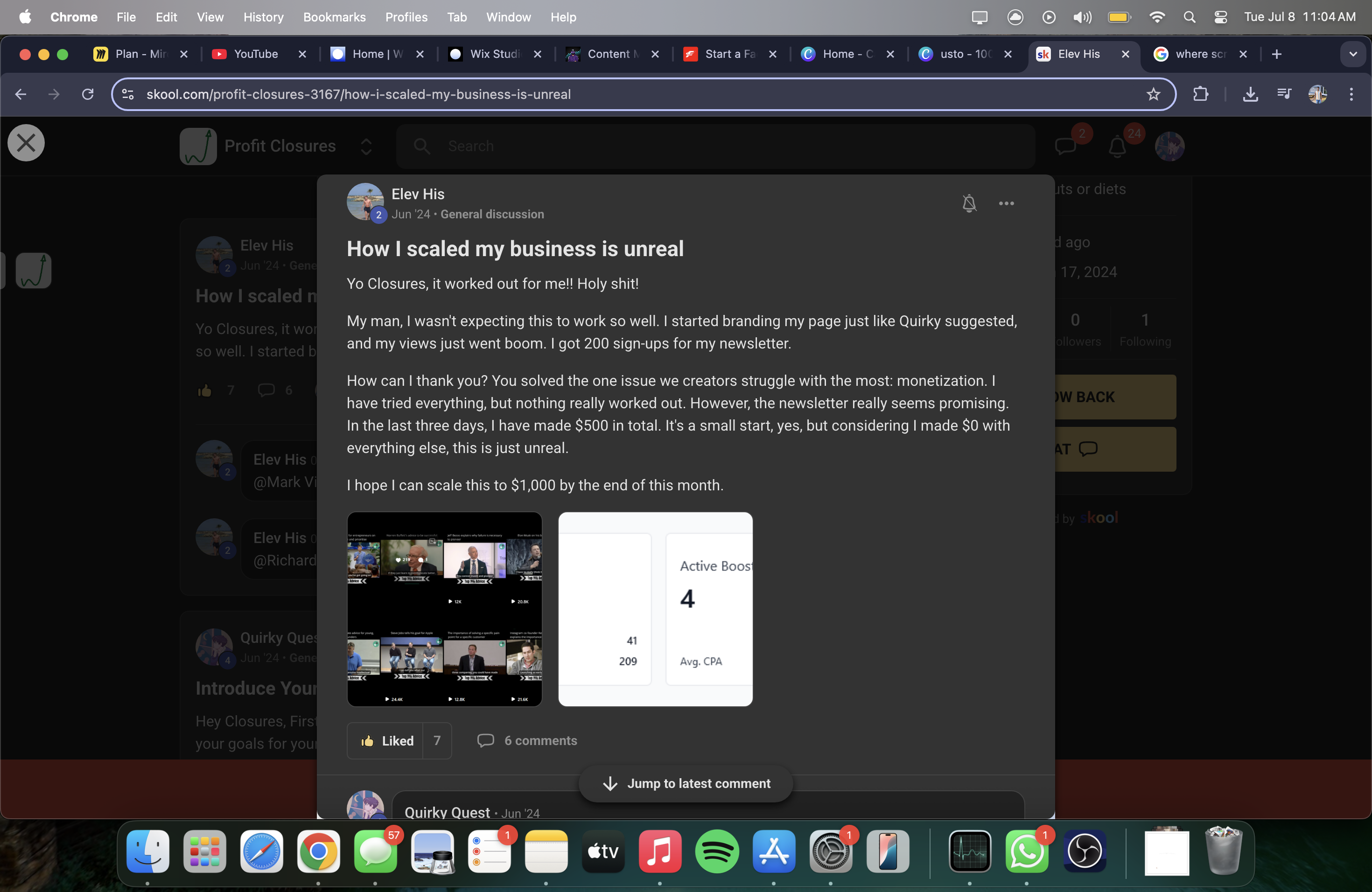Open Chrome's three-dot menu
Viewport: 1372px width, 892px height.
click(x=1351, y=95)
